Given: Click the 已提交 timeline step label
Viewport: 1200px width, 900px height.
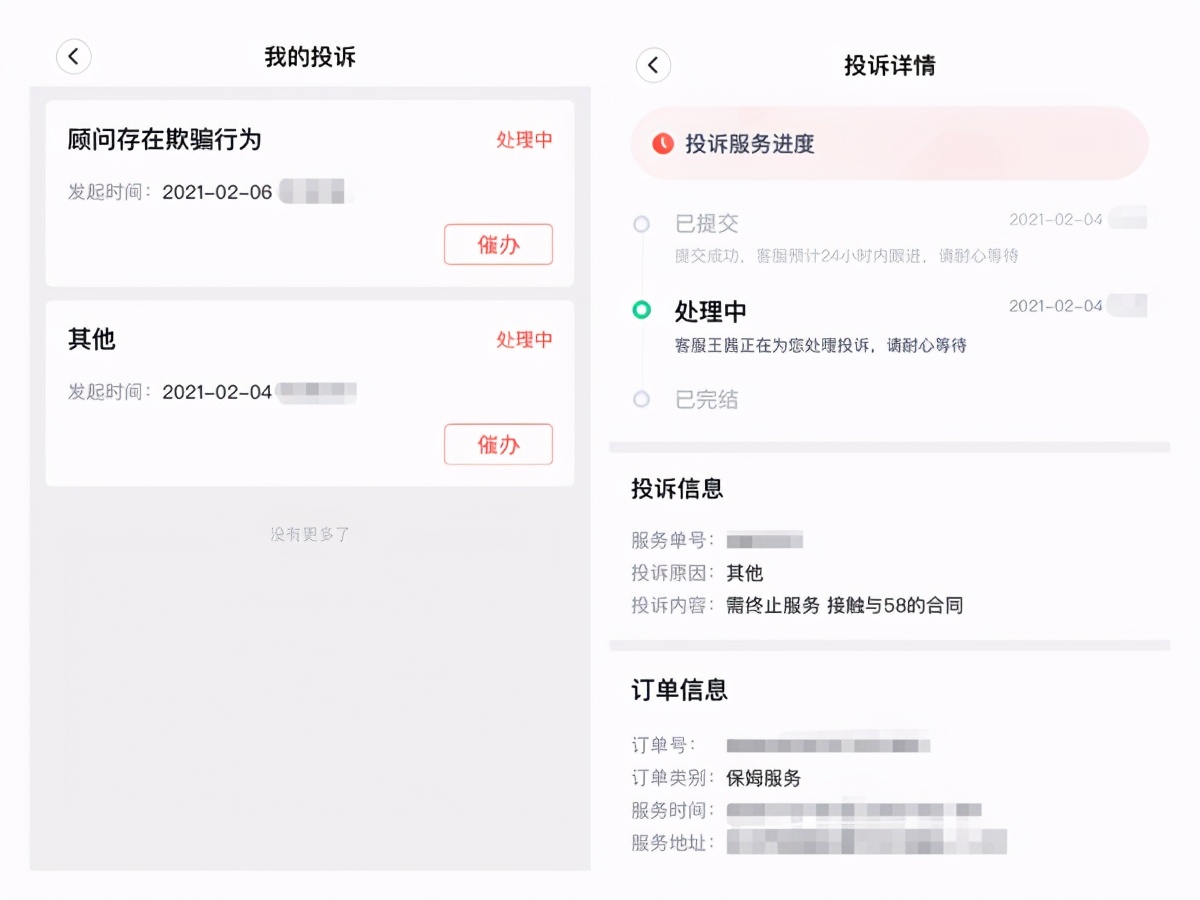Looking at the screenshot, I should pyautogui.click(x=706, y=224).
